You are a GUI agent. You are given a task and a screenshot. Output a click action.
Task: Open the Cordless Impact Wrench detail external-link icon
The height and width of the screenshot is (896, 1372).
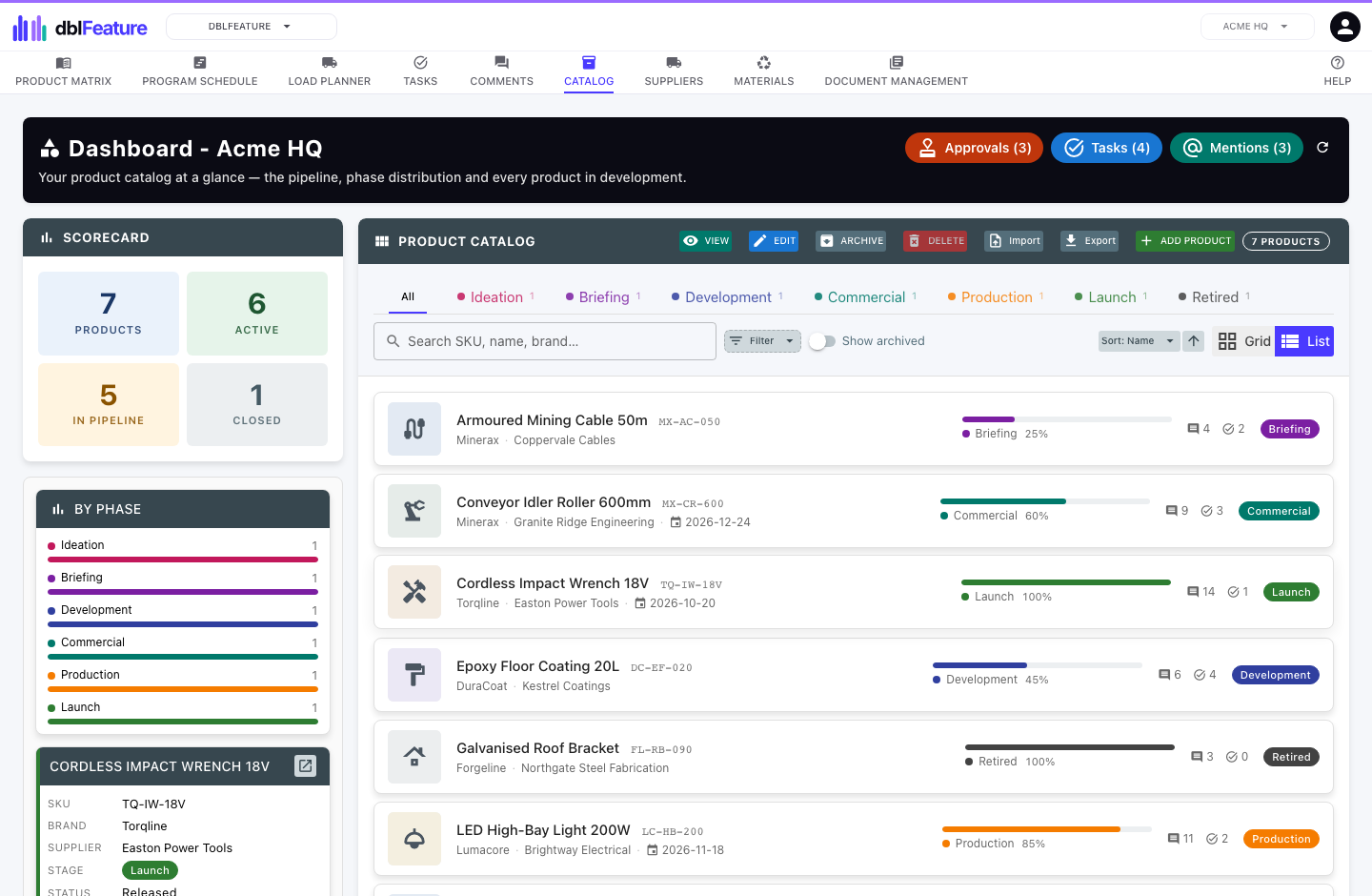[x=305, y=765]
